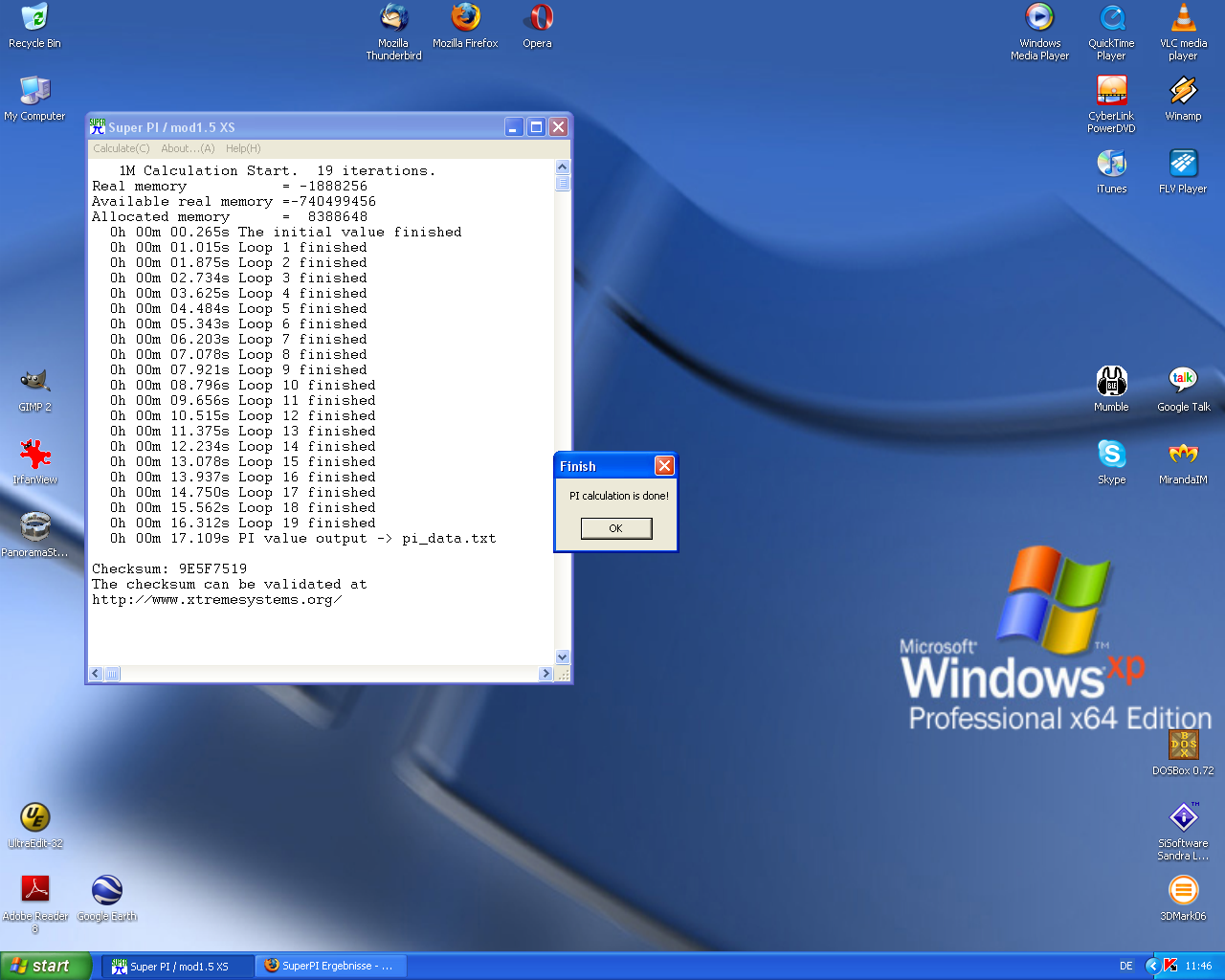Screen dimensions: 1225x980
Task: Open the Calculate(C) menu
Action: tap(121, 148)
